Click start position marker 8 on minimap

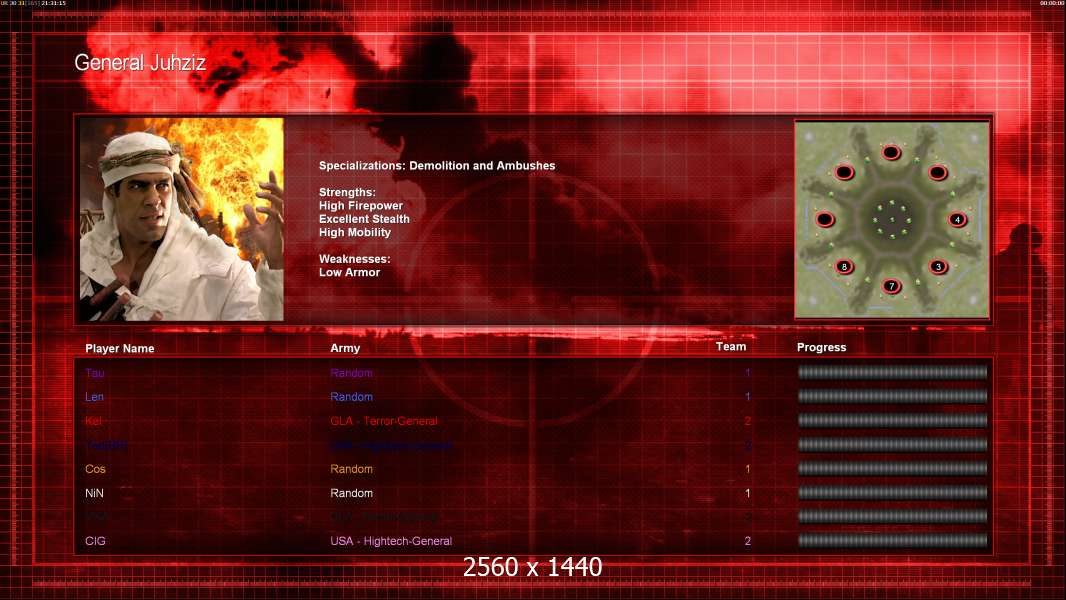(x=844, y=266)
